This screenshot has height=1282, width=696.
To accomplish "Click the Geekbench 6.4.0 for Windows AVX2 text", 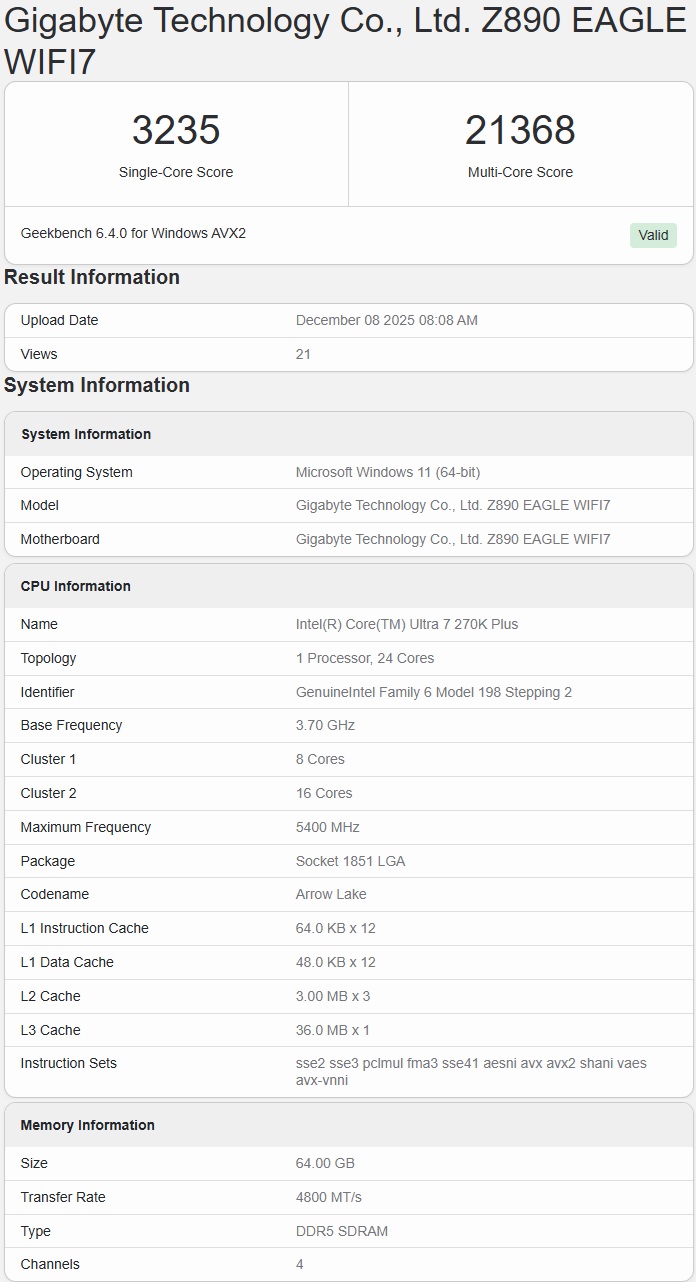I will pos(133,233).
